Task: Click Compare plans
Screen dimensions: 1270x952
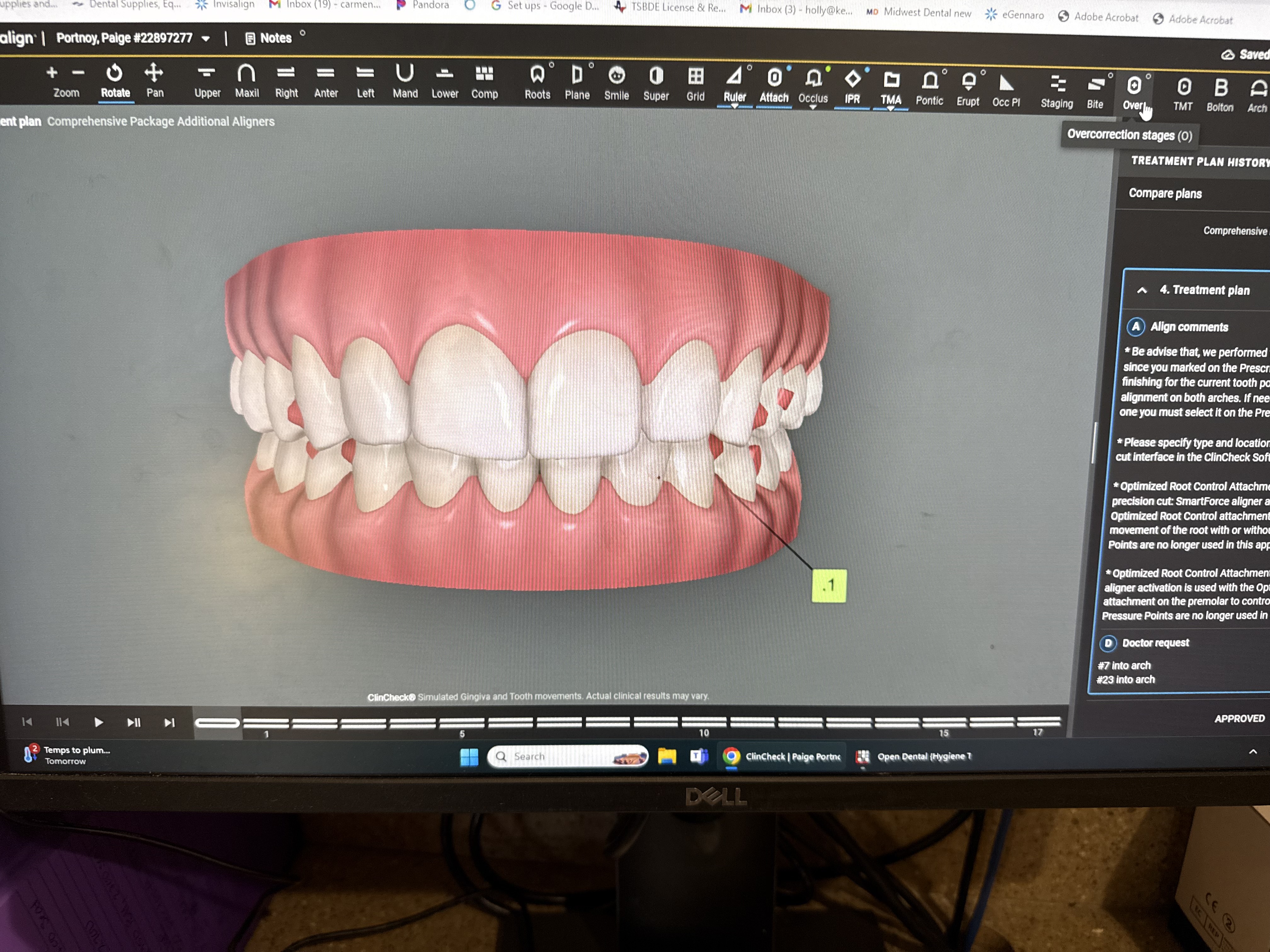Action: tap(1165, 193)
